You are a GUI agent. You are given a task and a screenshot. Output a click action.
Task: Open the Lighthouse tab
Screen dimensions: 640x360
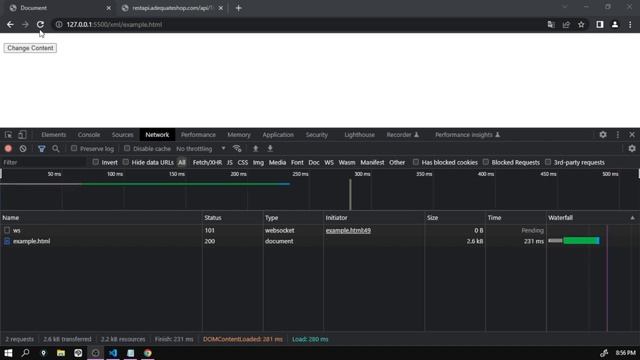[x=360, y=135]
